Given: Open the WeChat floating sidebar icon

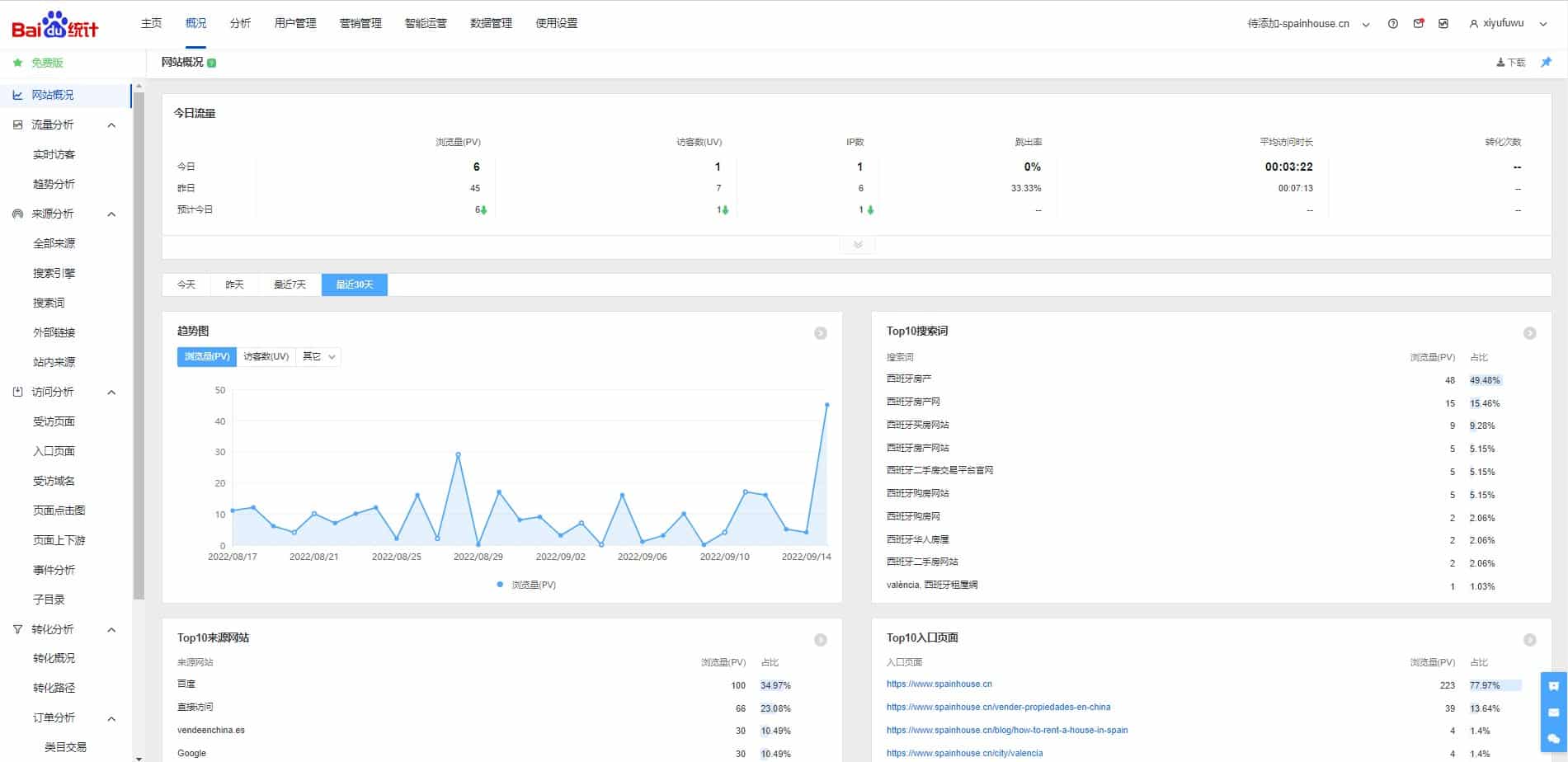Looking at the screenshot, I should tap(1553, 738).
